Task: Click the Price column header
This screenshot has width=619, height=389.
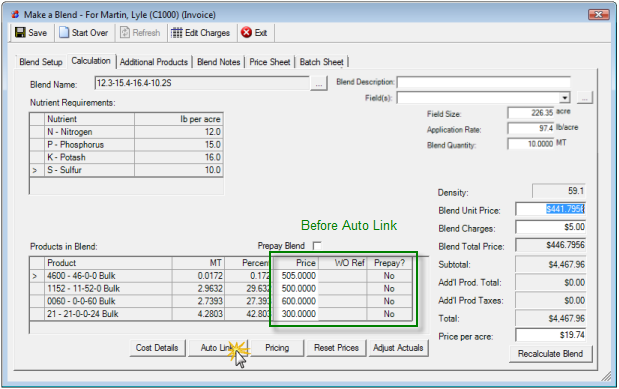Action: click(x=295, y=263)
